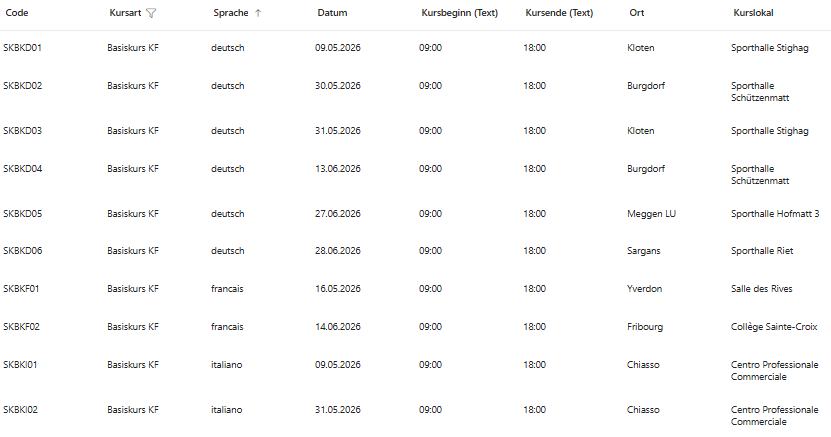Click the filter icon beside Kursart
831x437 pixels.
(x=151, y=13)
